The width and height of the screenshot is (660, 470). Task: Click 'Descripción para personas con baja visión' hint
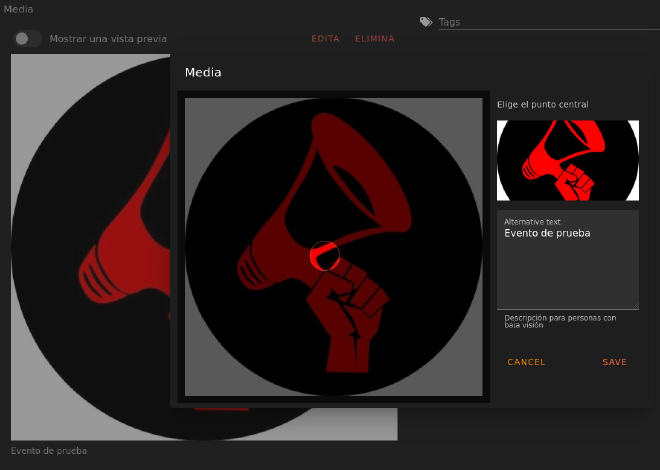(x=560, y=321)
